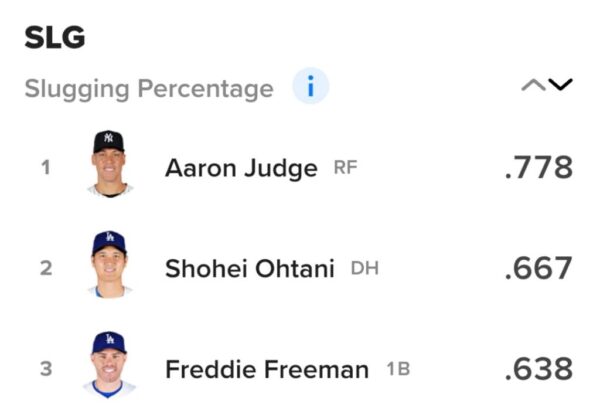Expand using the dark down chevron
600x411 pixels.
tap(560, 86)
